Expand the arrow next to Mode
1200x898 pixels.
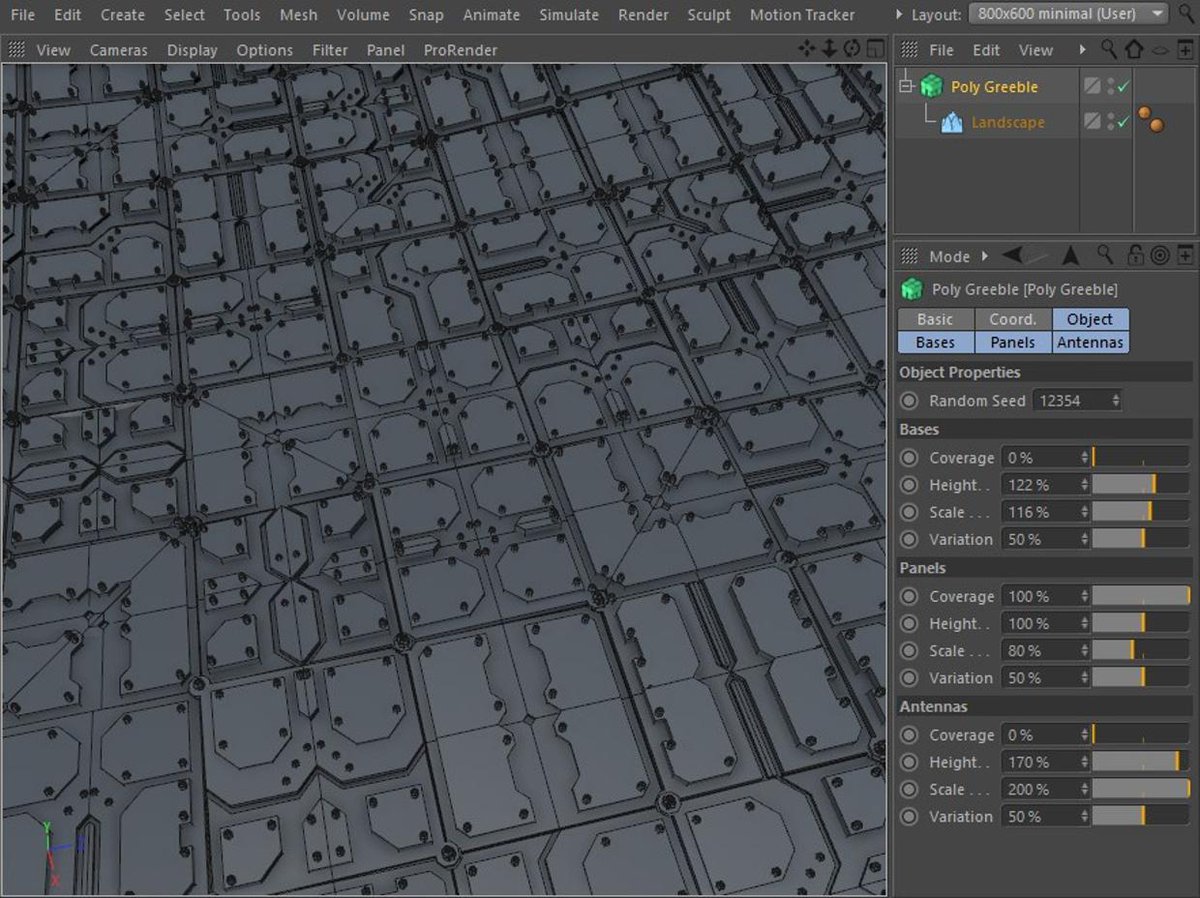click(x=985, y=256)
